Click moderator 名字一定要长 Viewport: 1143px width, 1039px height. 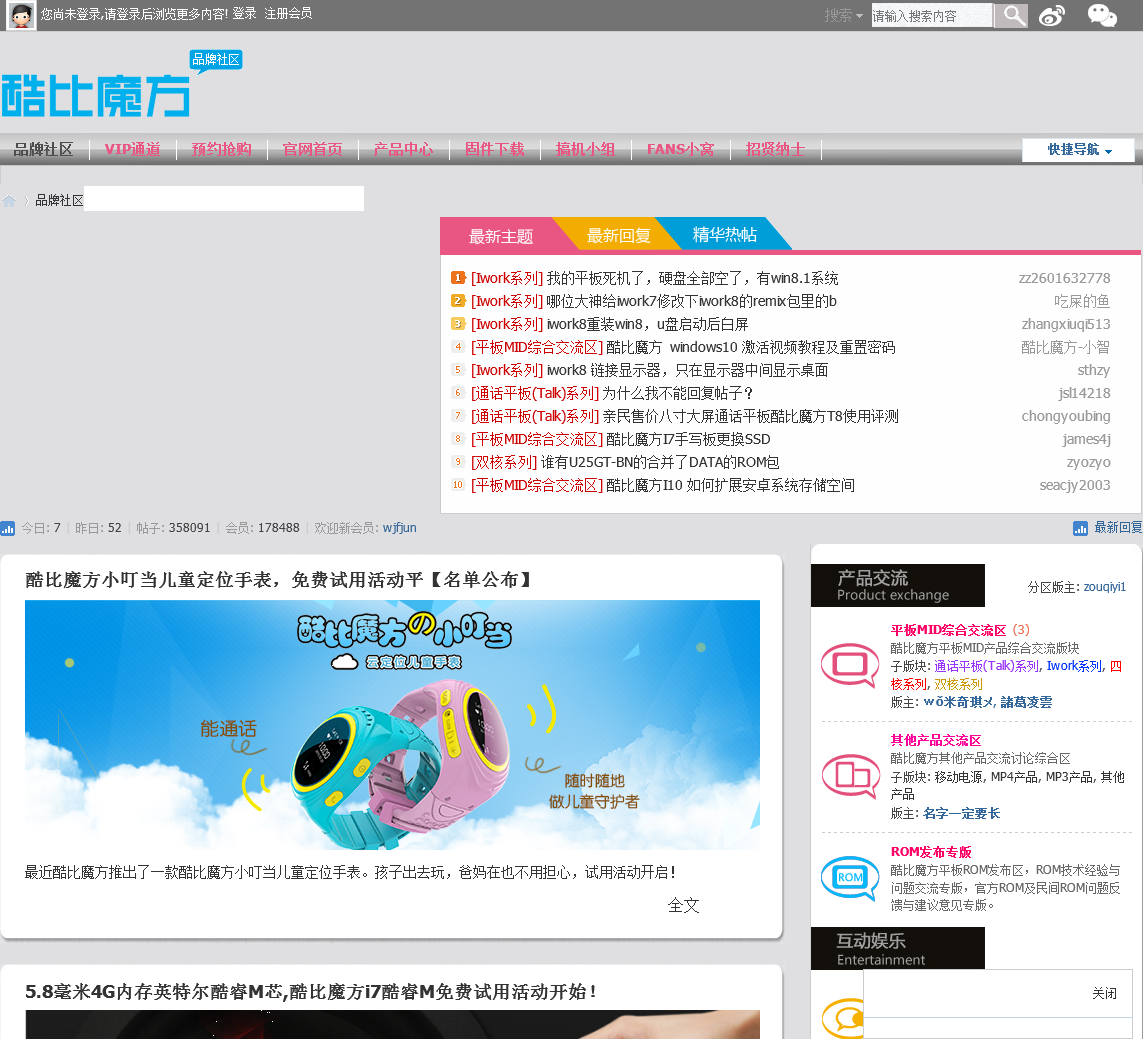[961, 813]
